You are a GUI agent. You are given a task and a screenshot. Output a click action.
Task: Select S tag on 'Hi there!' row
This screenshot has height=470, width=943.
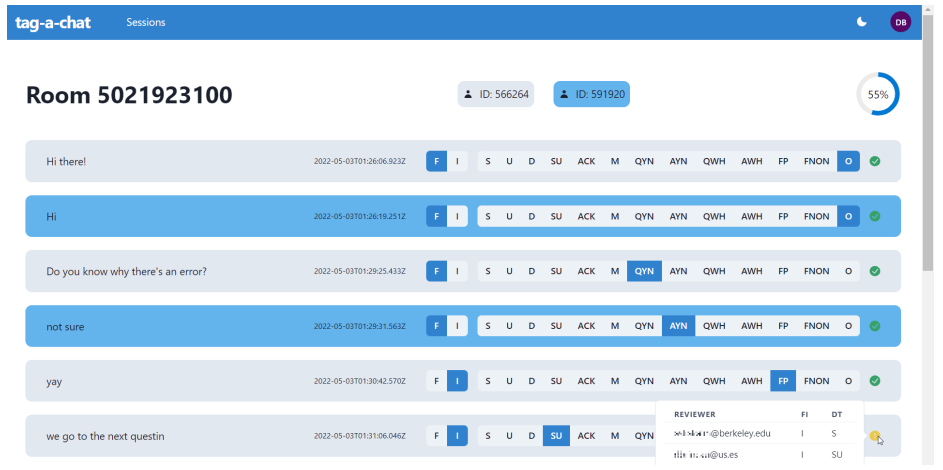click(x=488, y=161)
